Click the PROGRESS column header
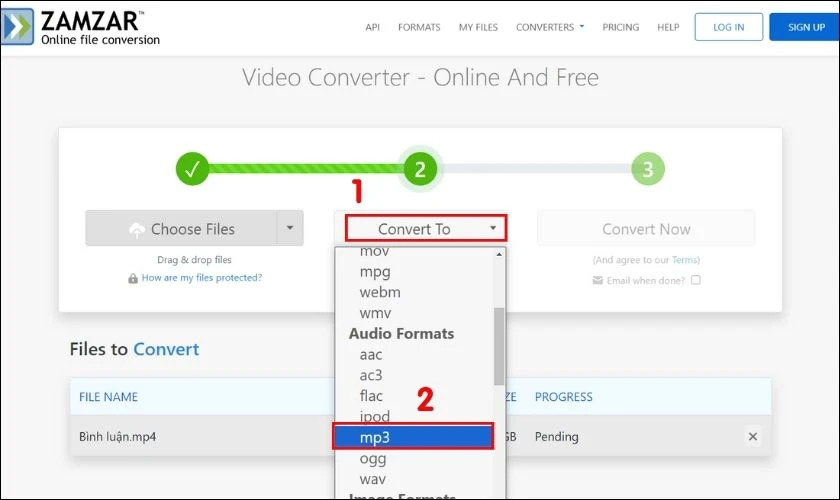The image size is (840, 500). click(x=564, y=397)
